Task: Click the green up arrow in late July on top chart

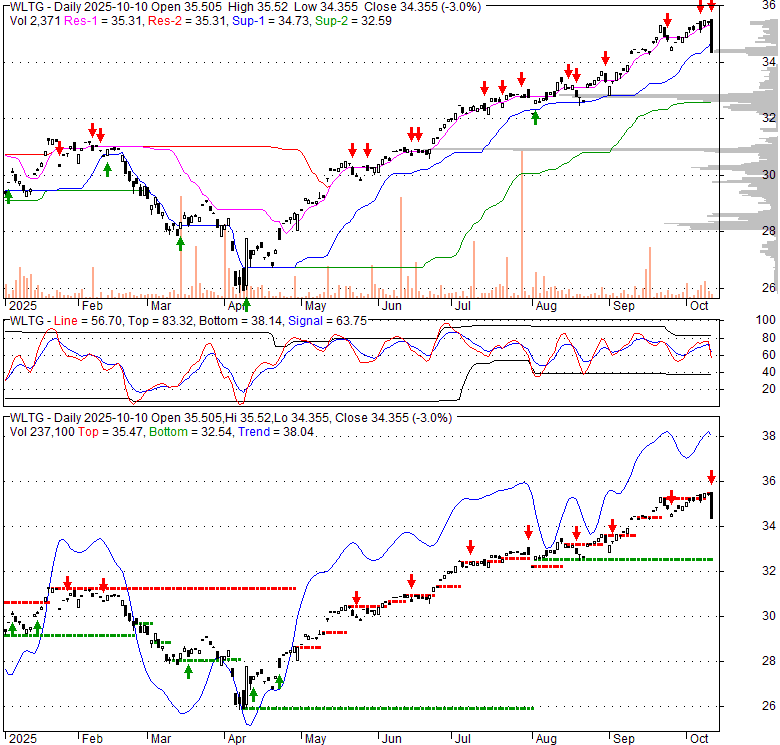Action: click(536, 118)
